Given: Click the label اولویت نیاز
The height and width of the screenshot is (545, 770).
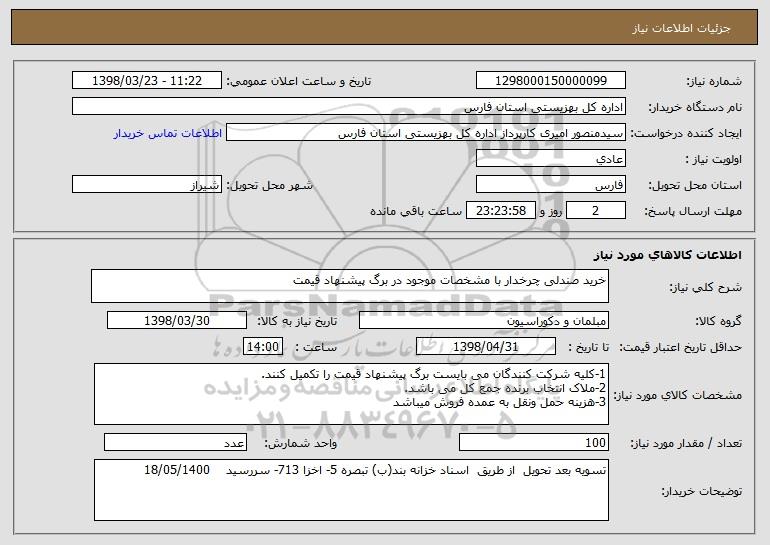Looking at the screenshot, I should click(x=714, y=159).
